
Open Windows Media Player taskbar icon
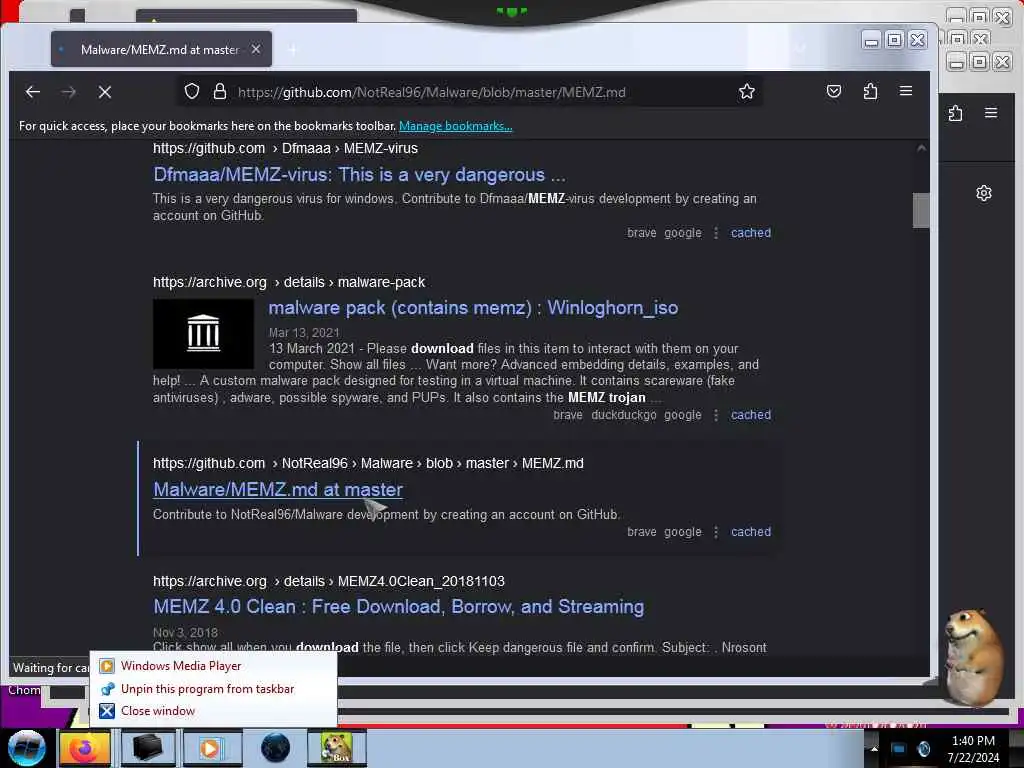(212, 748)
